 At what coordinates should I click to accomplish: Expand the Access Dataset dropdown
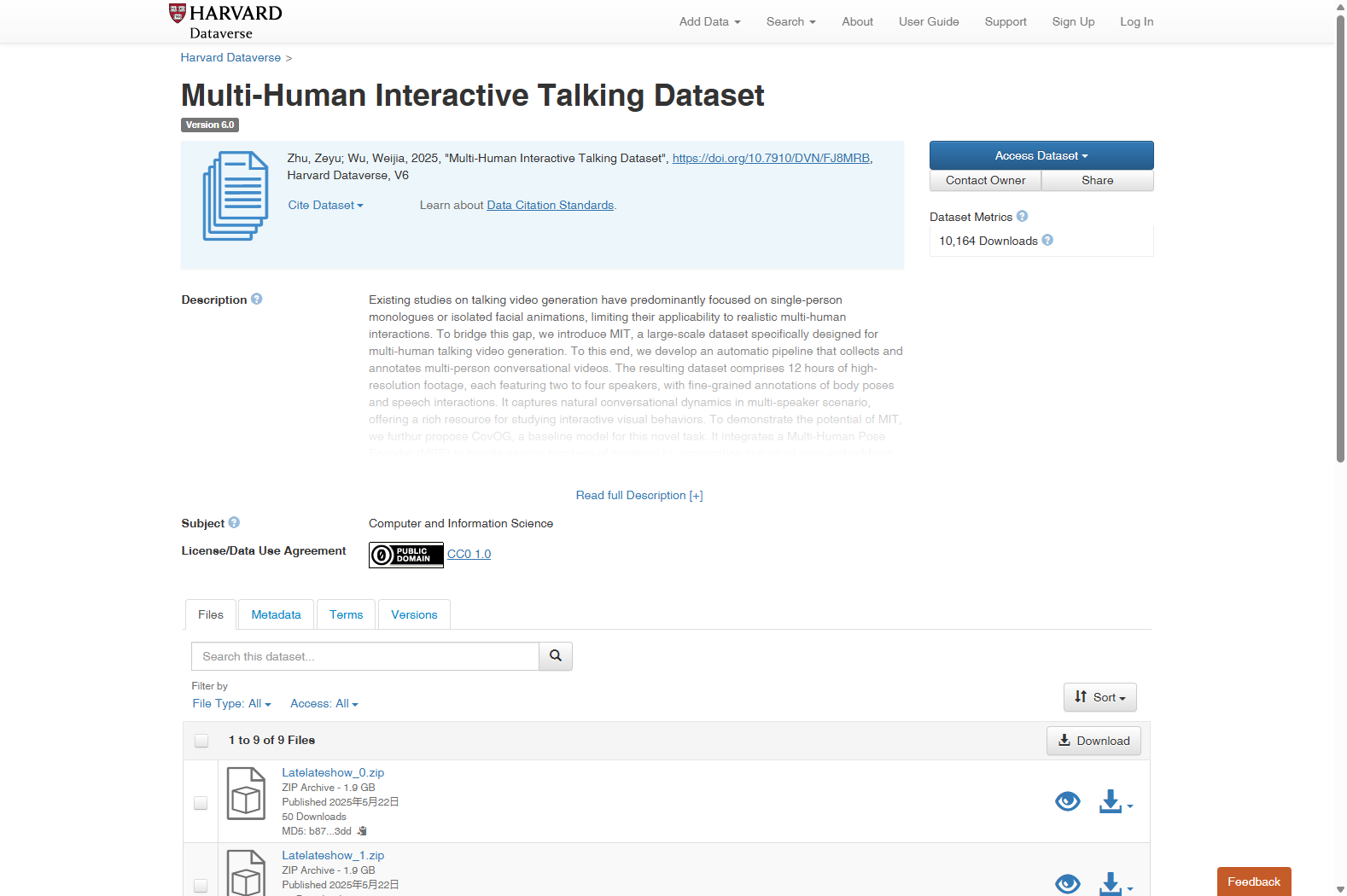[x=1041, y=155]
